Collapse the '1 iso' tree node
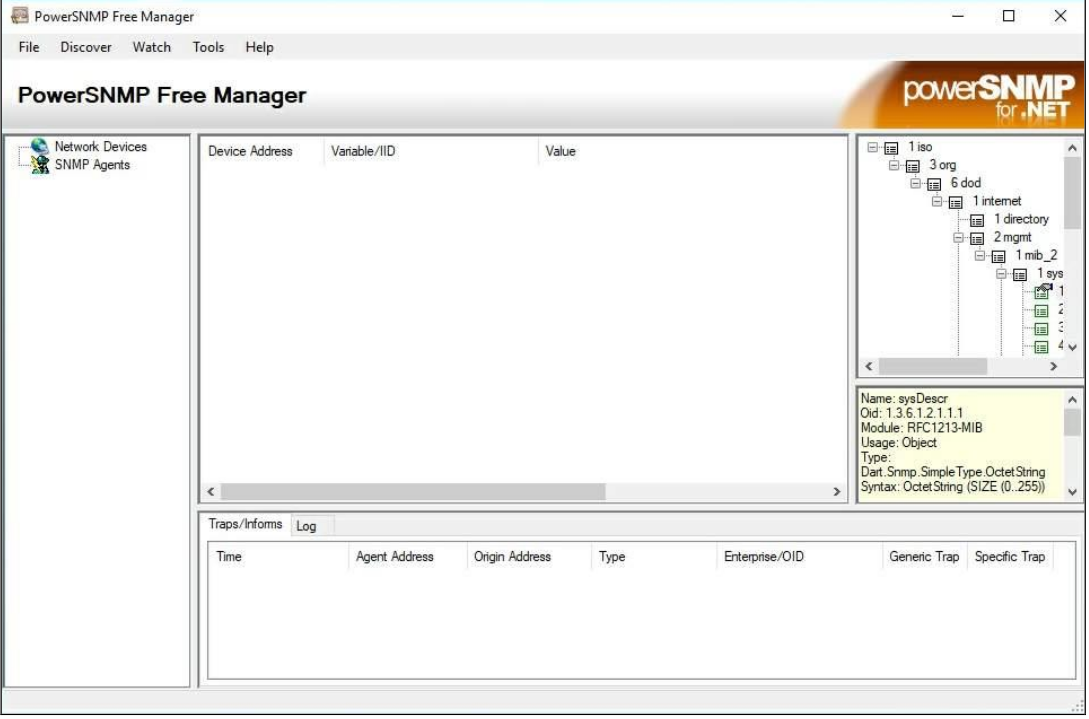Image resolution: width=1089 pixels, height=719 pixels. [872, 147]
